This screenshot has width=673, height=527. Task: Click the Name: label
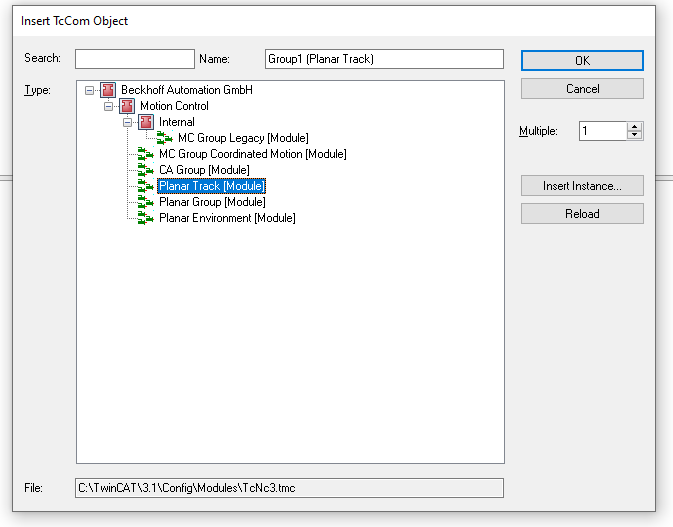214,59
